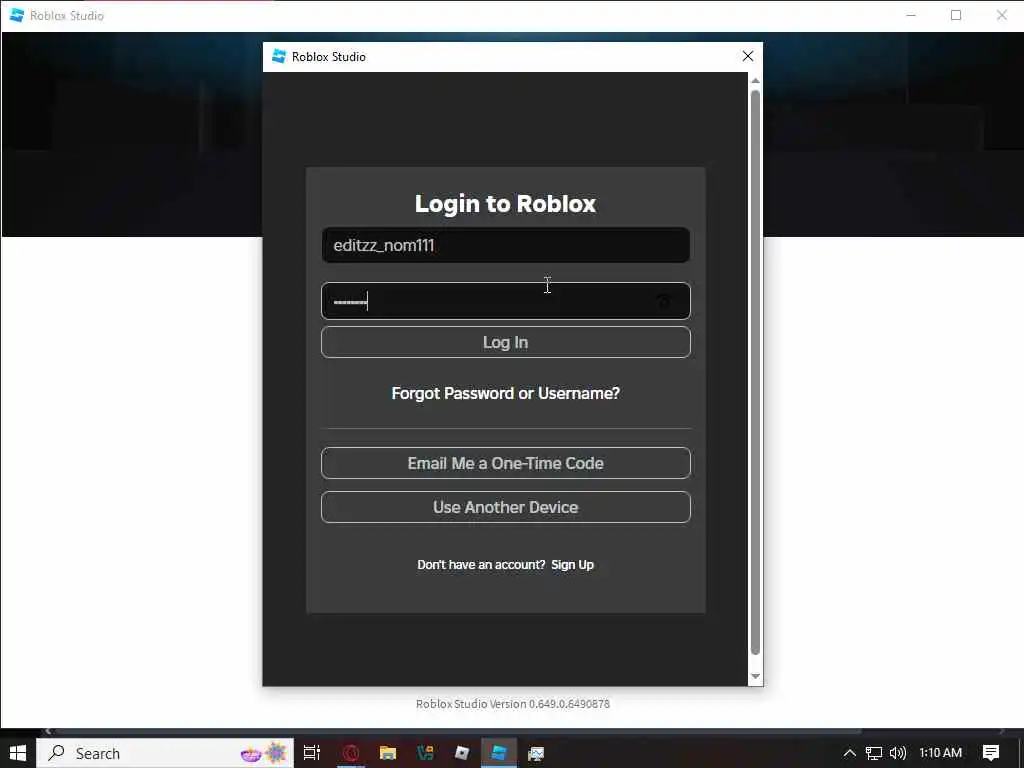The image size is (1024, 768).
Task: Click the search highlights icon in taskbar search
Action: tap(264, 753)
